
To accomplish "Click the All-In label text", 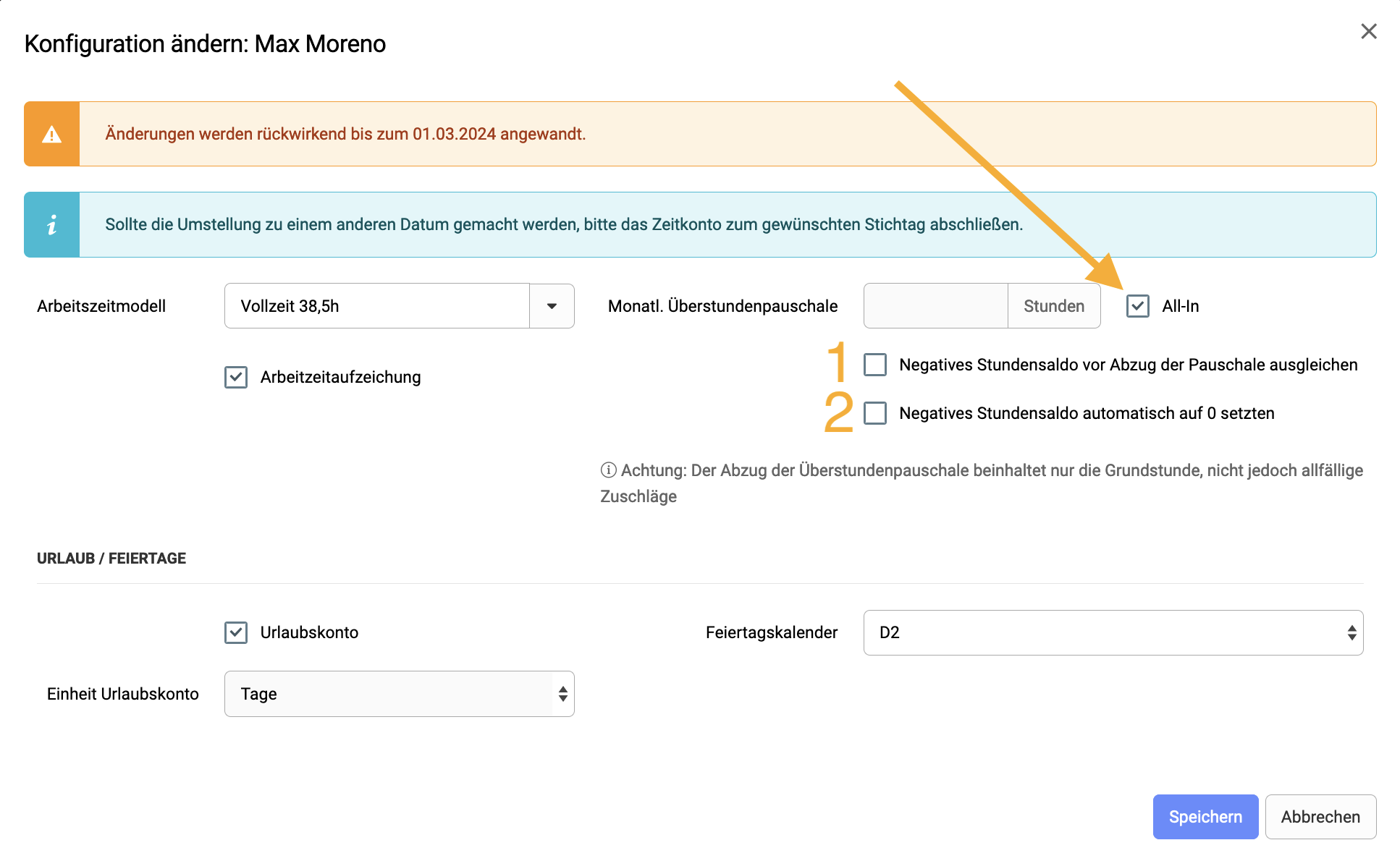I will coord(1181,306).
